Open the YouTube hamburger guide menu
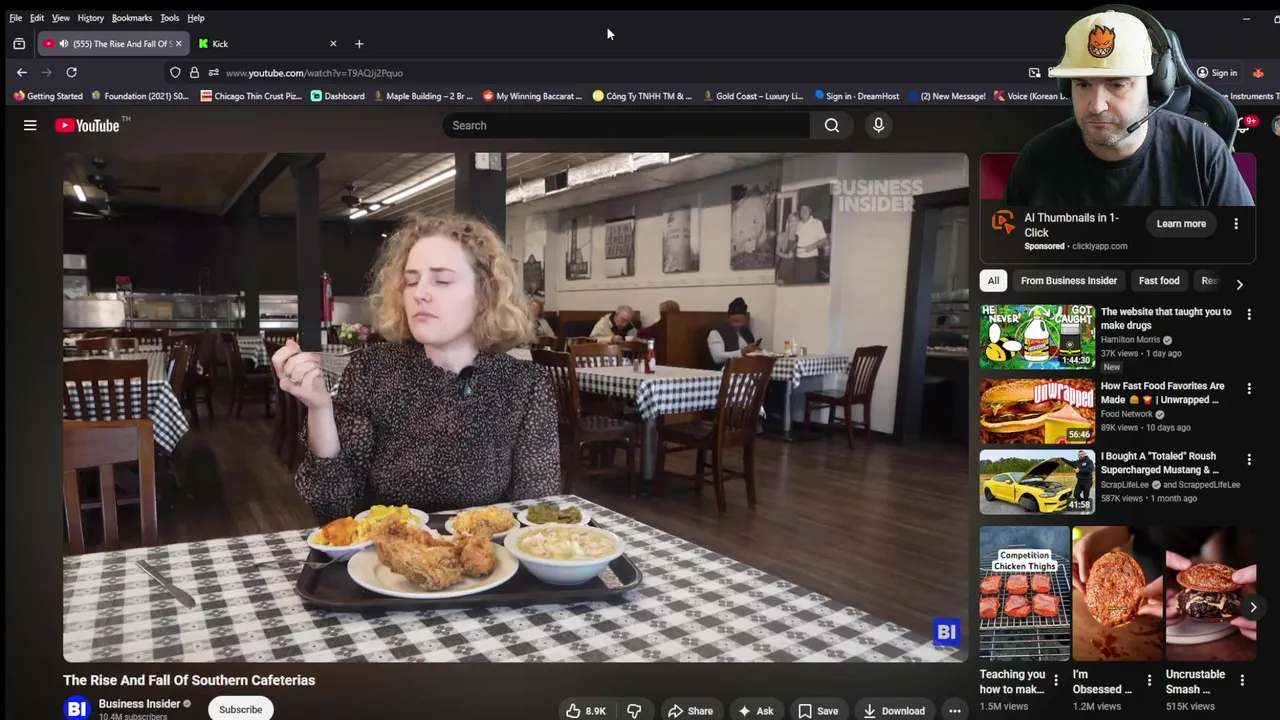This screenshot has width=1280, height=720. coord(30,125)
